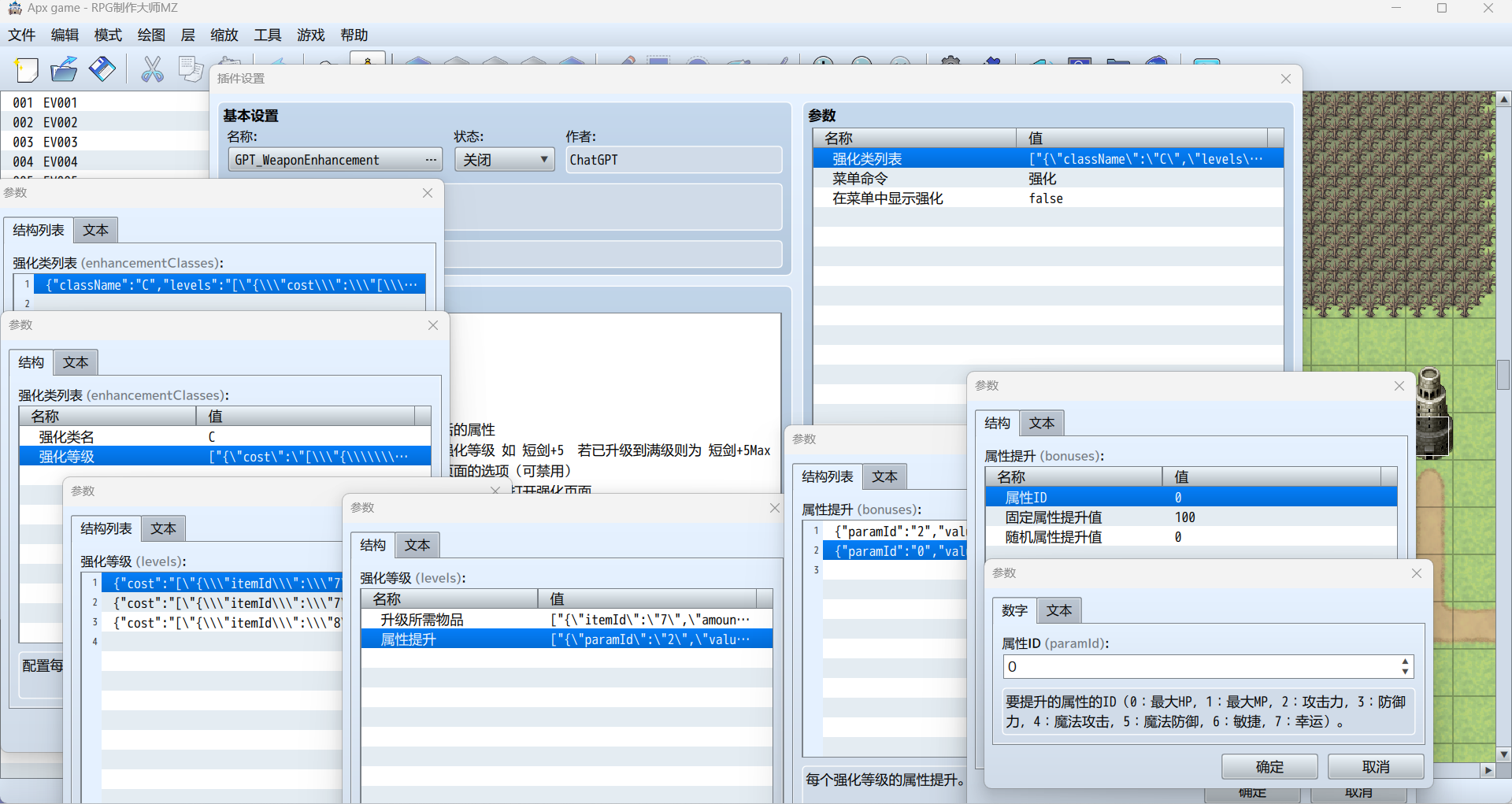This screenshot has height=804, width=1512.
Task: Select the 随机属性提升值 row
Action: click(x=1191, y=537)
